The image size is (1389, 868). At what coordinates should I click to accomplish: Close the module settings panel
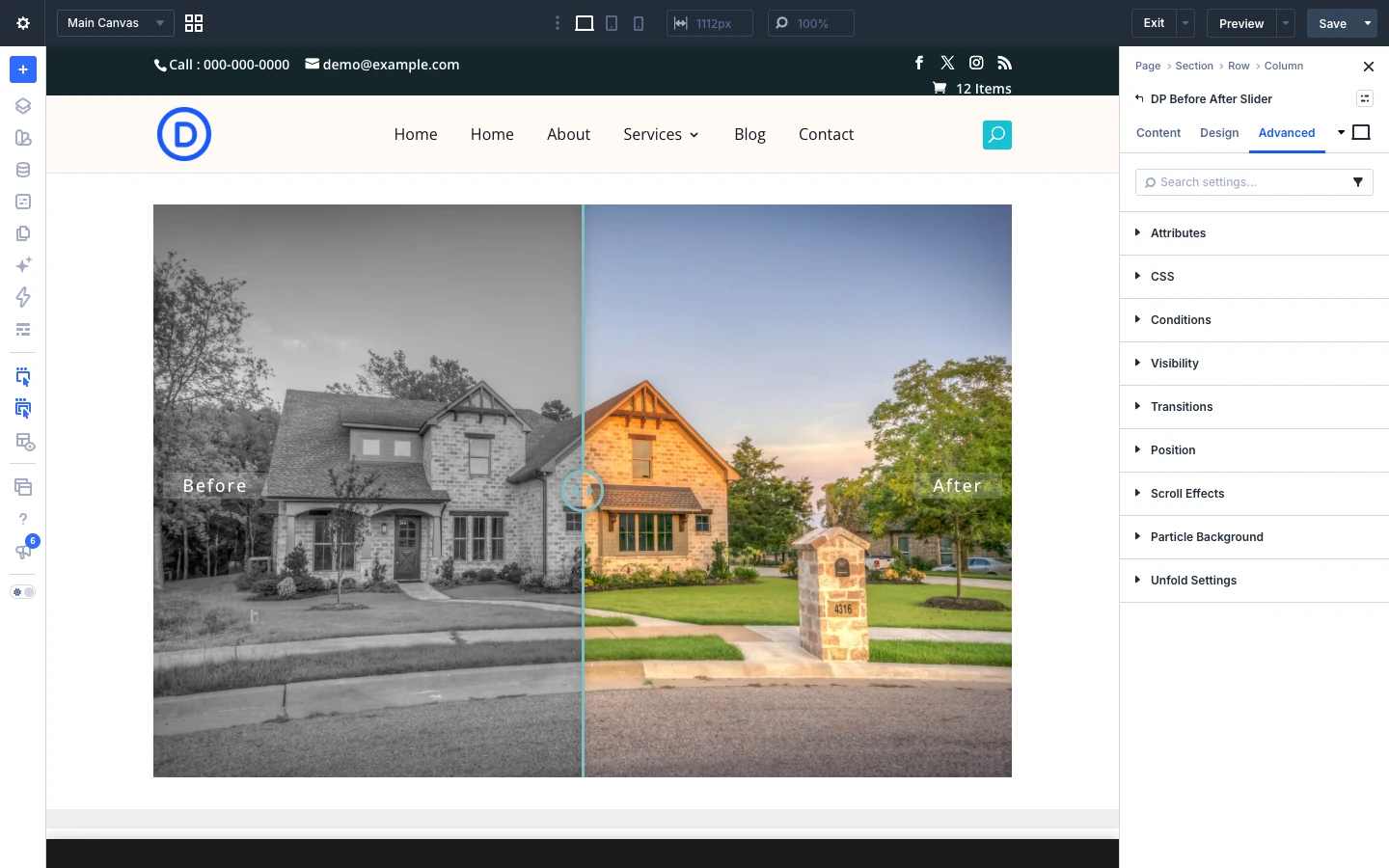pos(1368,67)
